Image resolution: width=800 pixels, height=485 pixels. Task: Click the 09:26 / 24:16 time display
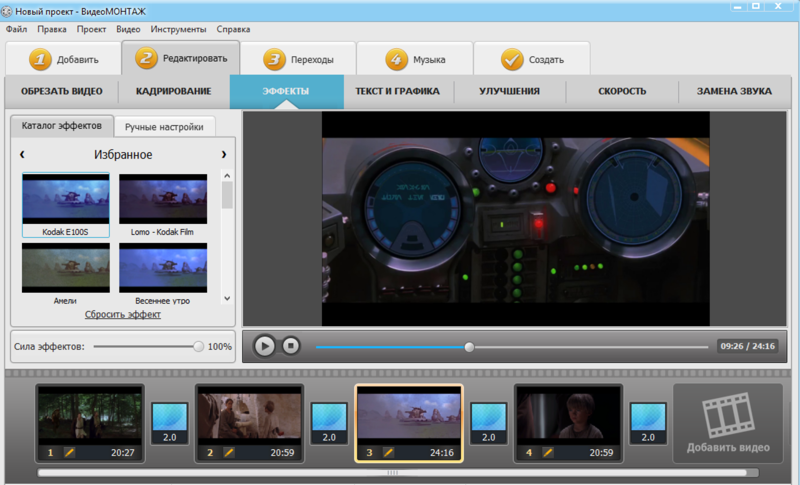pyautogui.click(x=747, y=346)
